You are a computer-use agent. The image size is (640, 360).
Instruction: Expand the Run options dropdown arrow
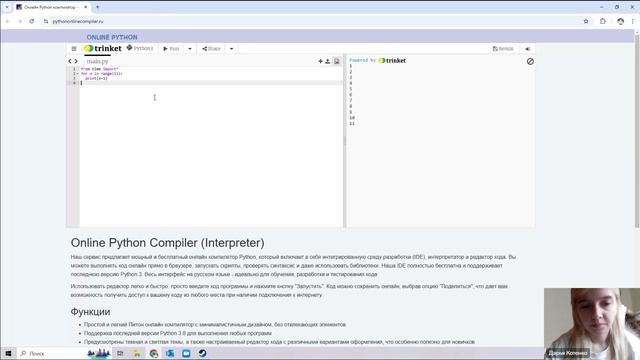pos(190,49)
